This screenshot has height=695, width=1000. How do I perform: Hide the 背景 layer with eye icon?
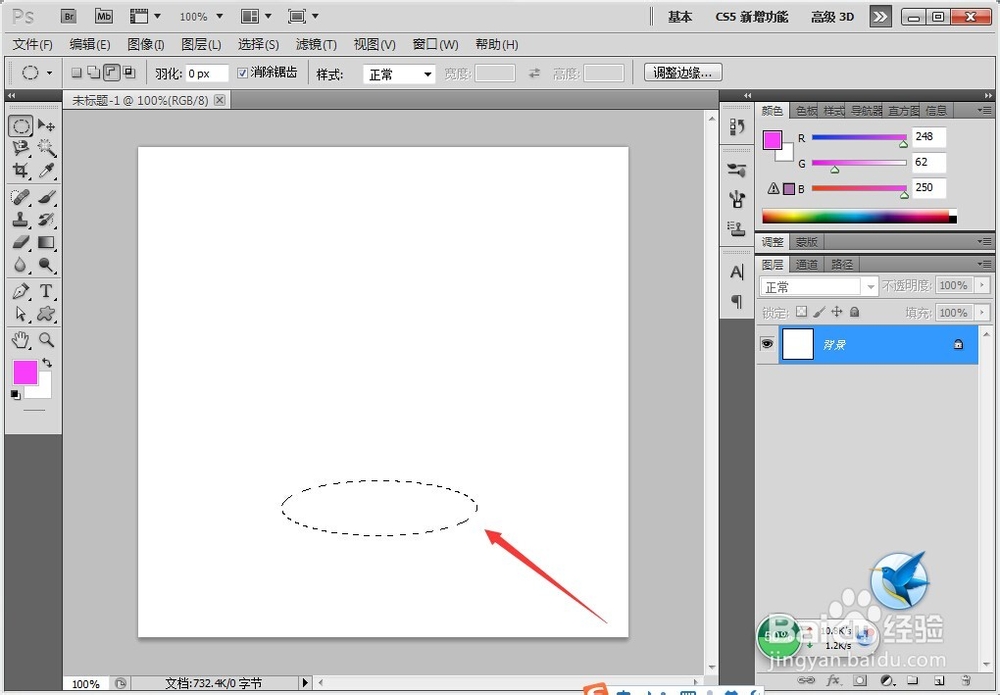767,344
